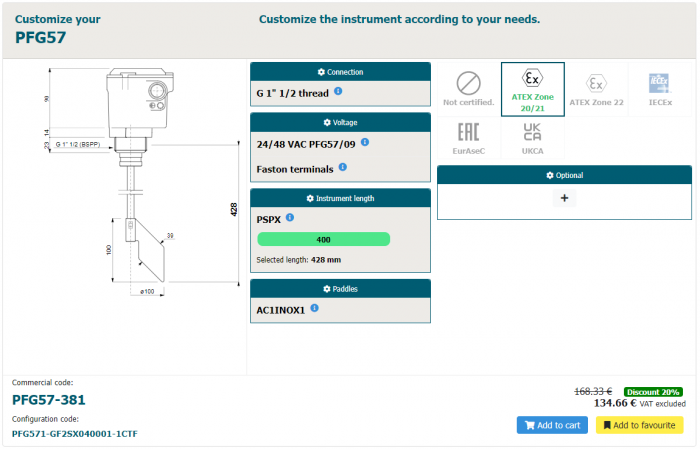Click info icon next to G 1" 1/2 thread
This screenshot has width=700, height=449.
click(x=338, y=92)
